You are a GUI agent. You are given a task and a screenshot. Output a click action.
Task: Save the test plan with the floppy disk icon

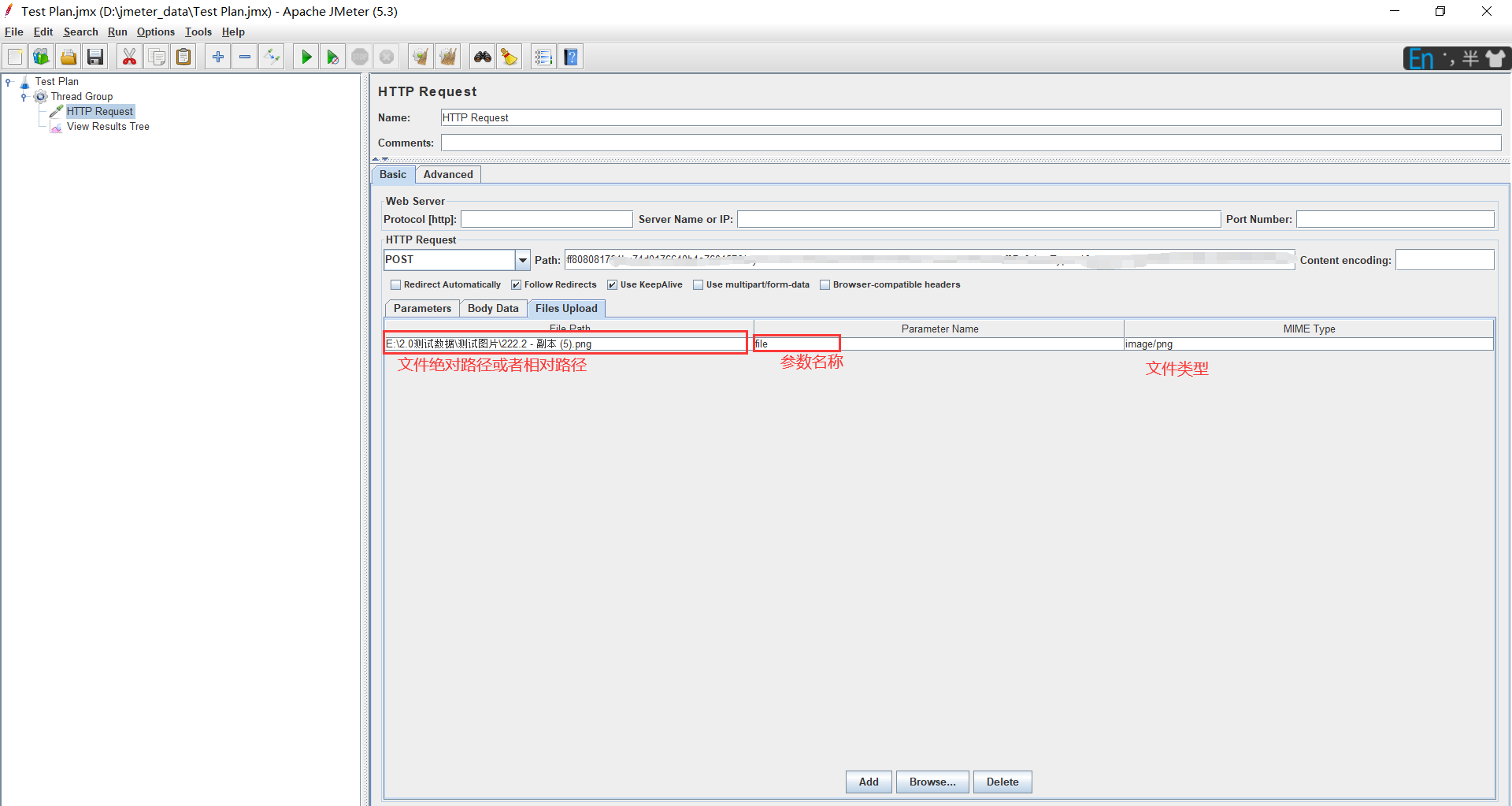pyautogui.click(x=95, y=57)
